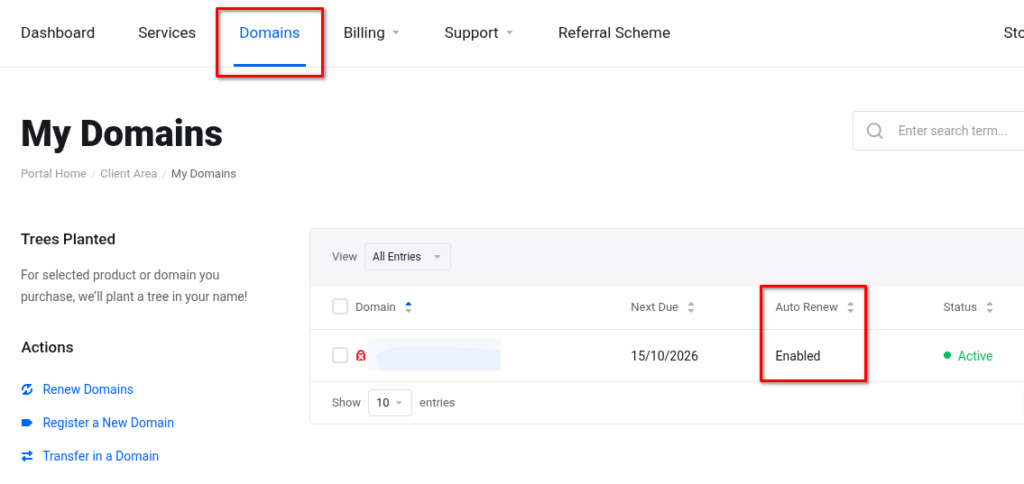The height and width of the screenshot is (484, 1024).
Task: Expand the Billing menu
Action: point(371,33)
